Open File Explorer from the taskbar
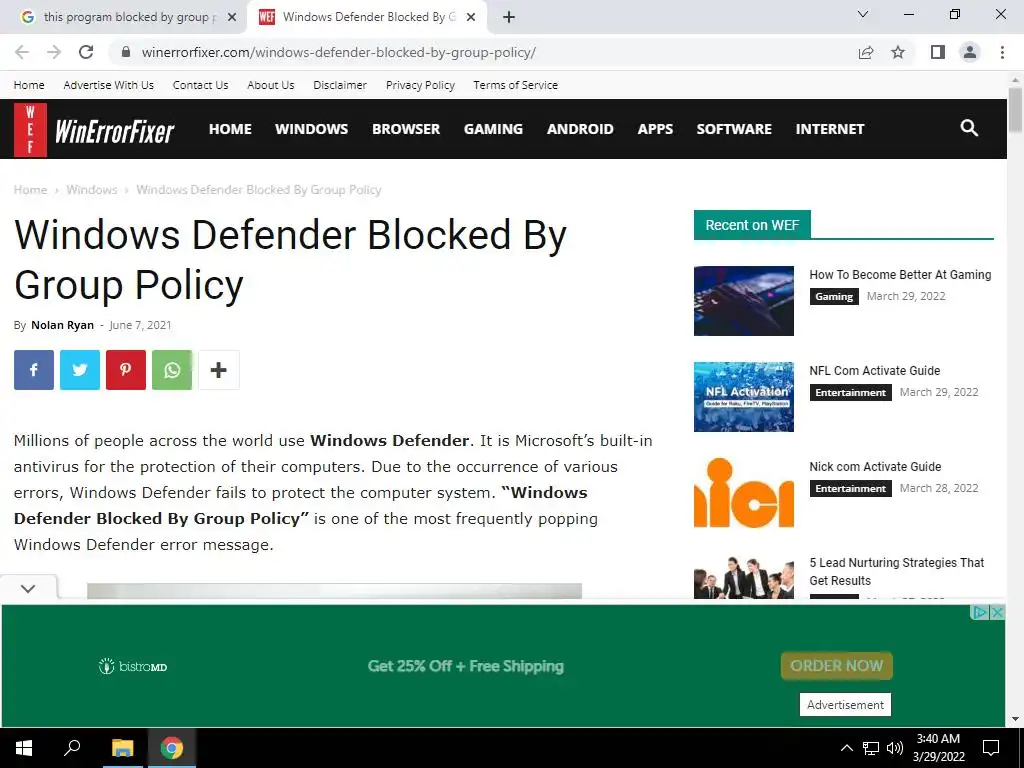Image resolution: width=1024 pixels, height=768 pixels. [122, 748]
